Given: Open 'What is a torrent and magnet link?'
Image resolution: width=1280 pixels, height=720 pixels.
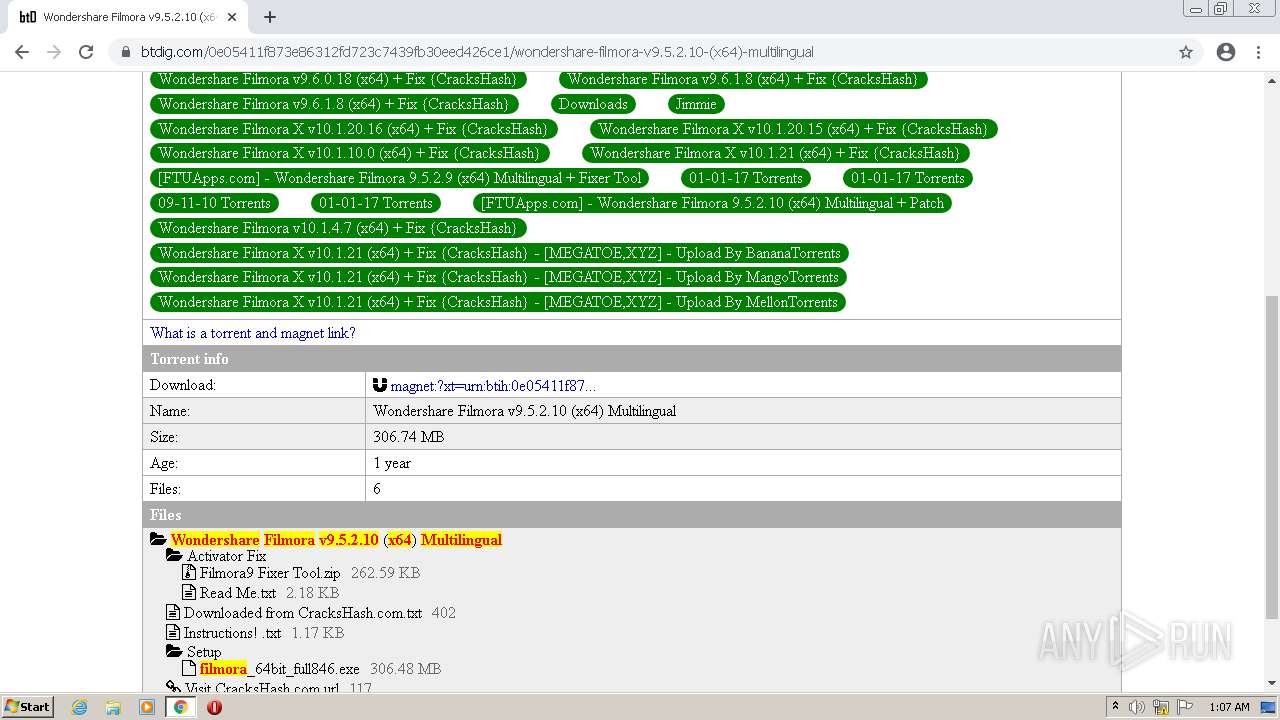Looking at the screenshot, I should click(x=253, y=333).
